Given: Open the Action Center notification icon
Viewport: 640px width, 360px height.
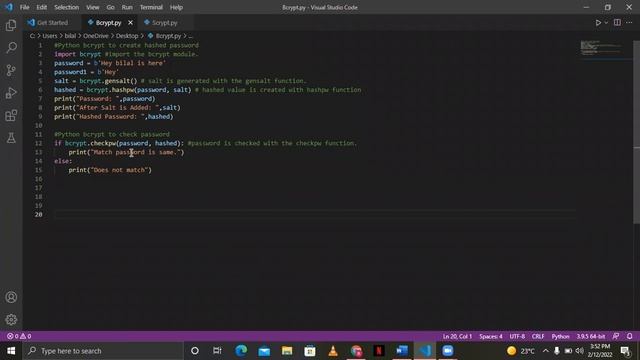Looking at the screenshot, I should click(625, 351).
